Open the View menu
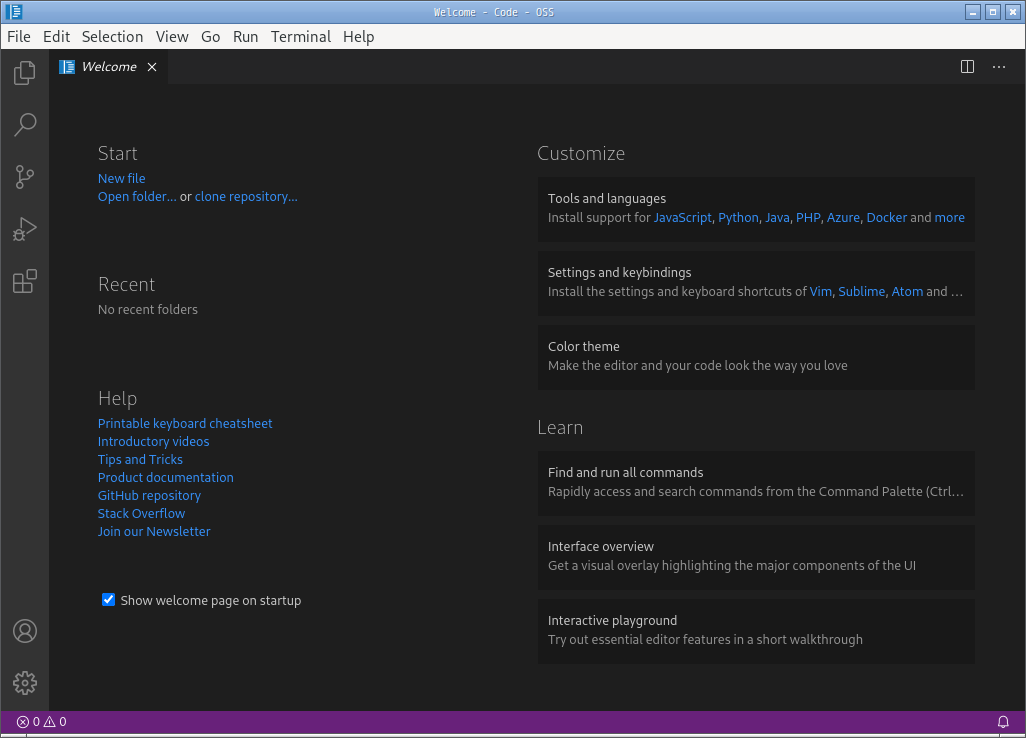This screenshot has height=738, width=1026. 172,37
